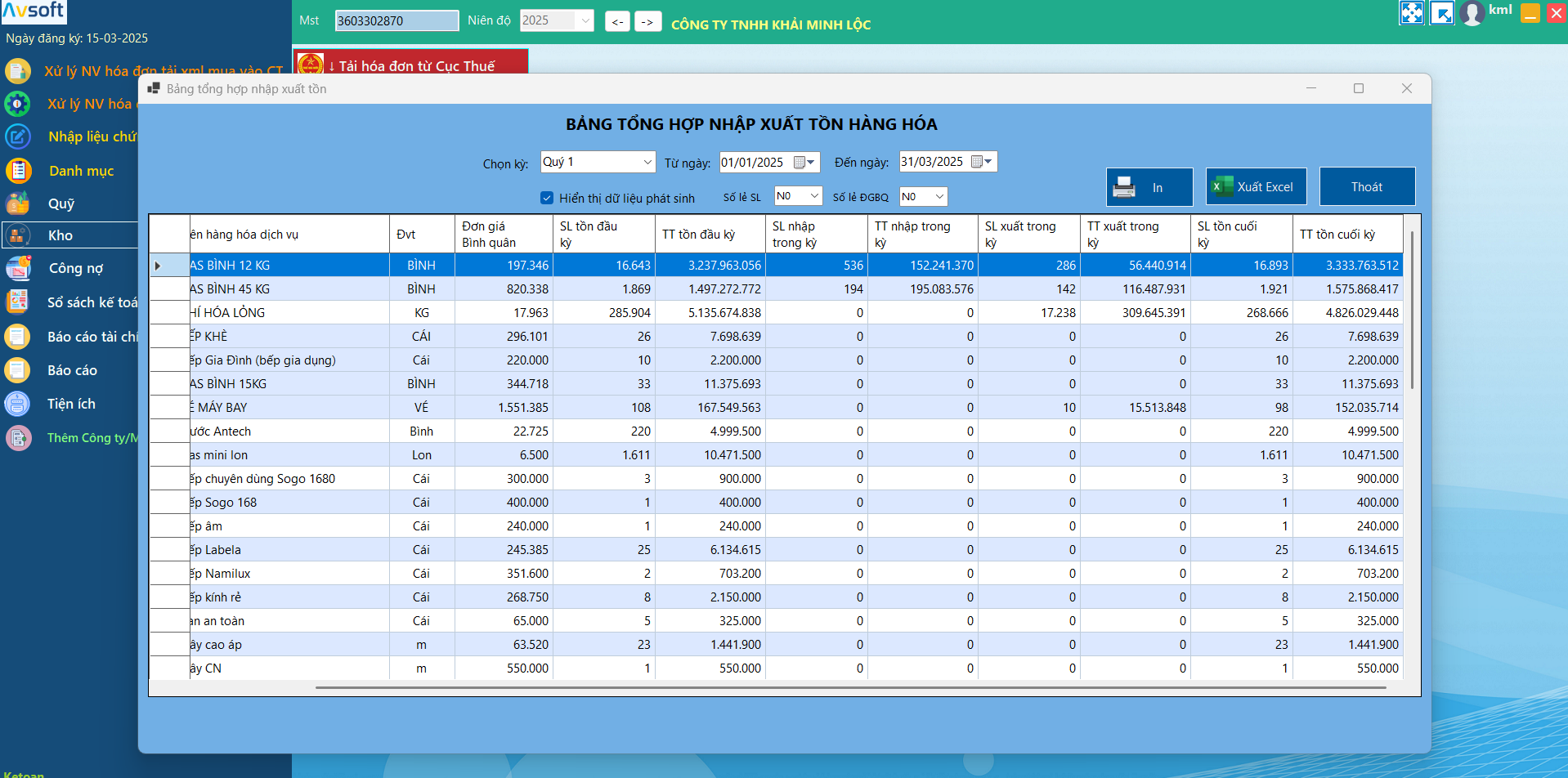Click the Sổ sách kế toán icon
Image resolution: width=1568 pixels, height=778 pixels.
point(18,302)
